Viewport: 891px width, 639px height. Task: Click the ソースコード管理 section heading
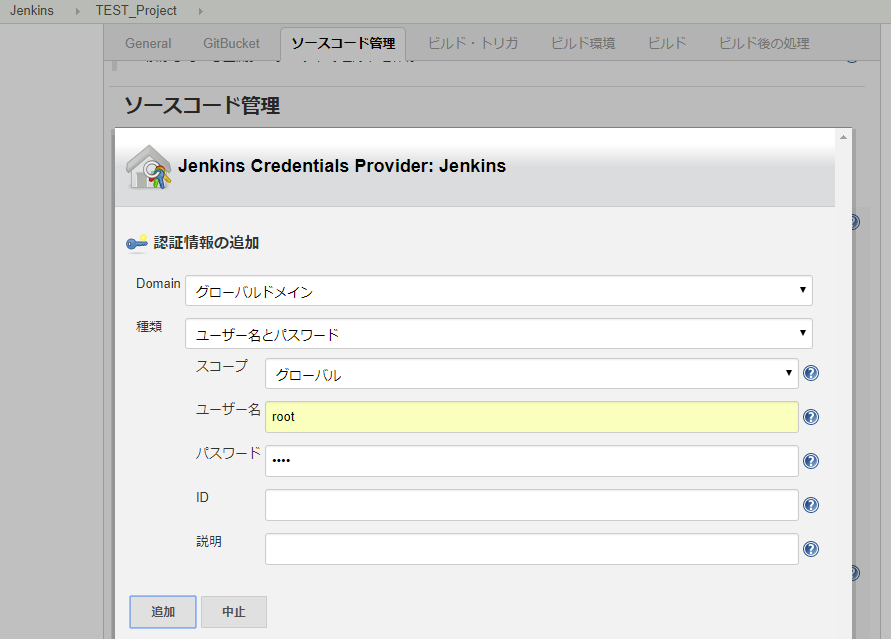tap(202, 106)
